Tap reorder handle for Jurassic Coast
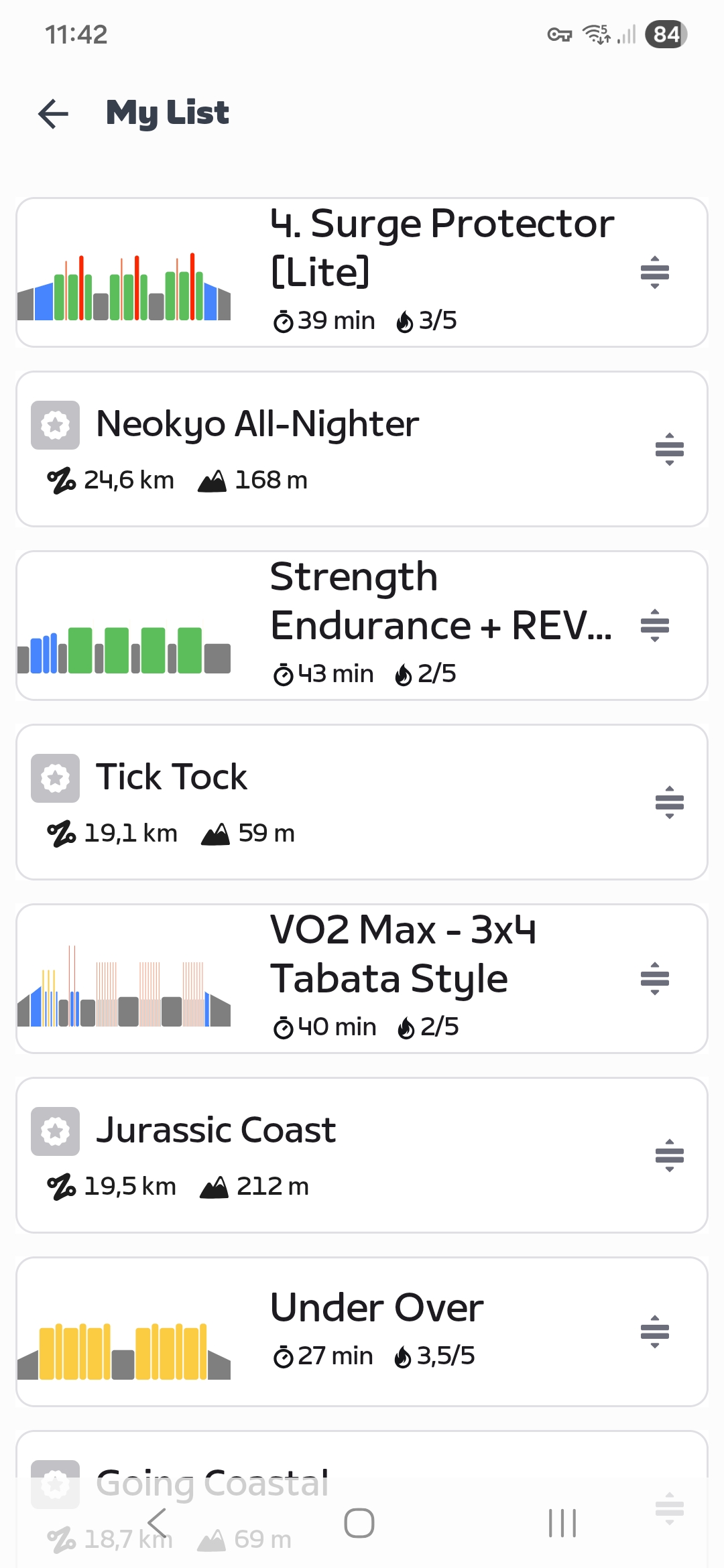Screen dimensions: 724x1568 (x=669, y=1155)
